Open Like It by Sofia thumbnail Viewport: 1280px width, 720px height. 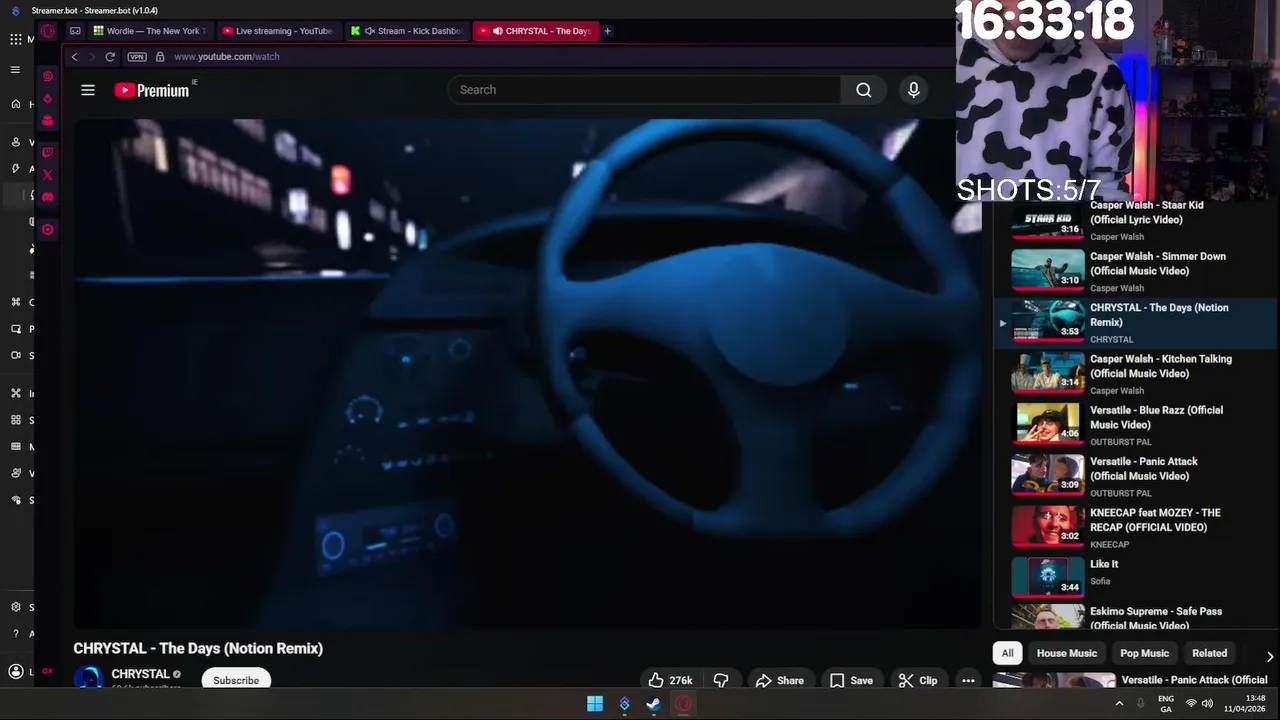point(1047,577)
